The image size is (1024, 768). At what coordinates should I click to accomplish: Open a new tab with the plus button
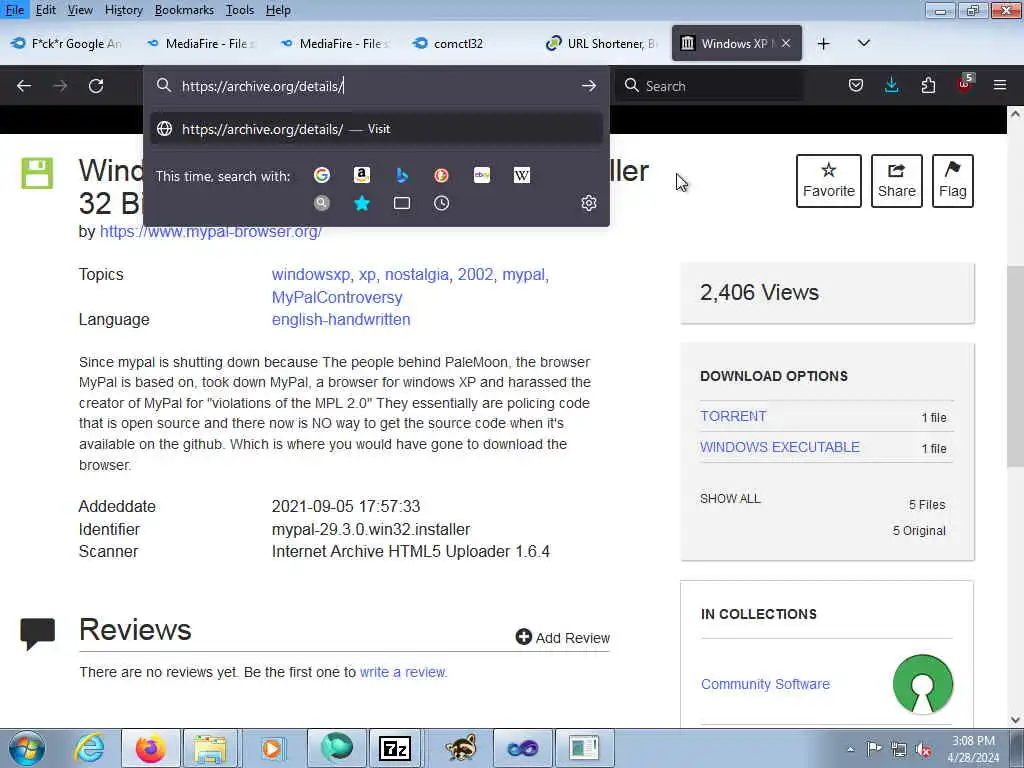click(x=824, y=44)
